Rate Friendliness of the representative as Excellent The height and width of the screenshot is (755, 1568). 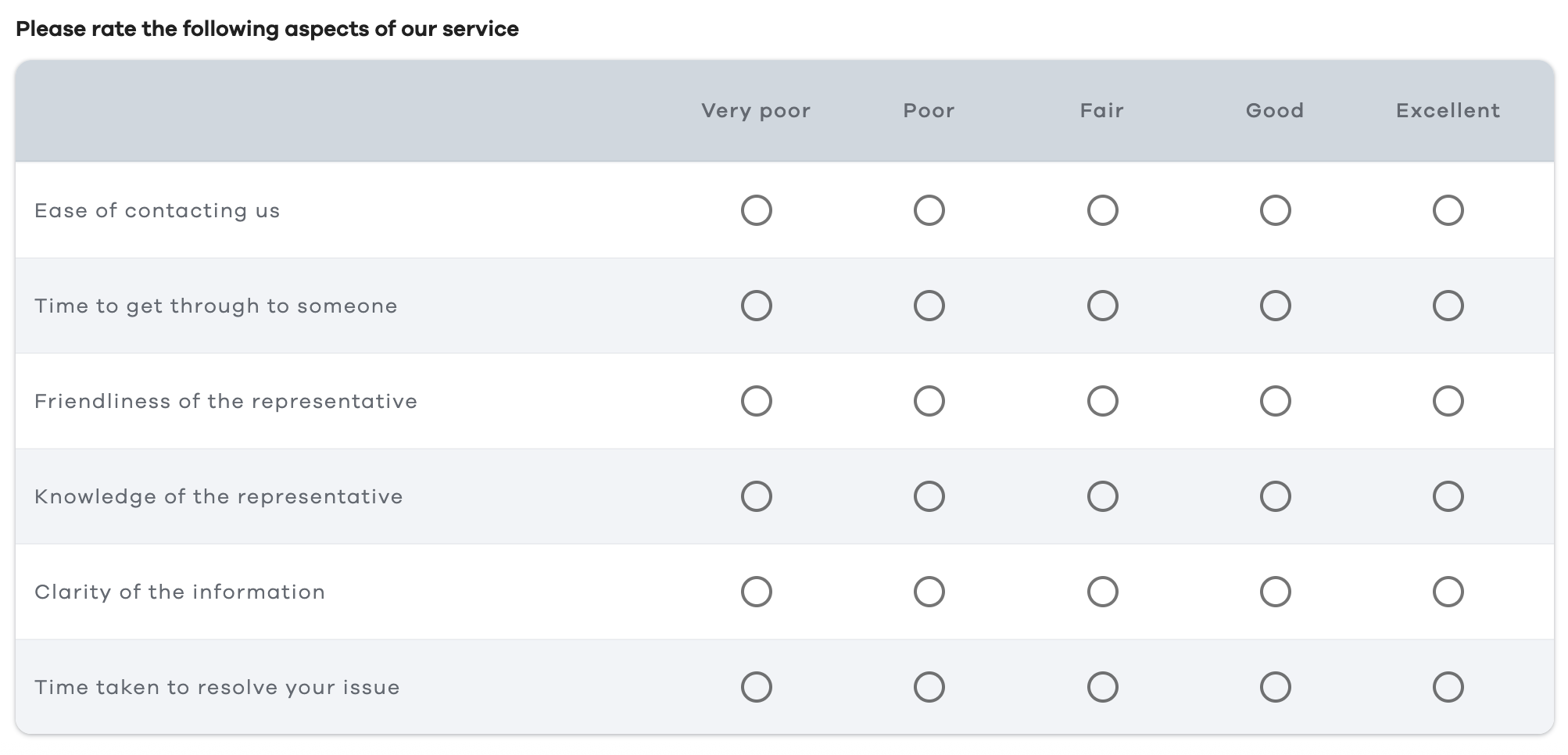tap(1448, 401)
